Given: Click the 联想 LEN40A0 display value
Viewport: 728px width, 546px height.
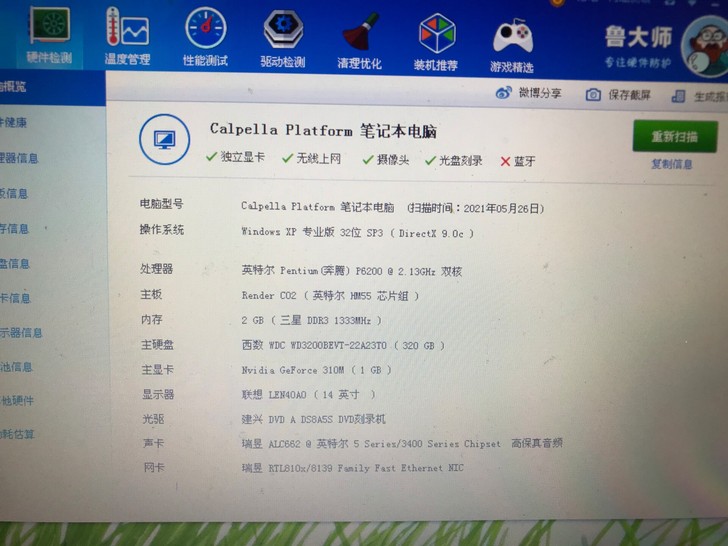Looking at the screenshot, I should pos(308,394).
